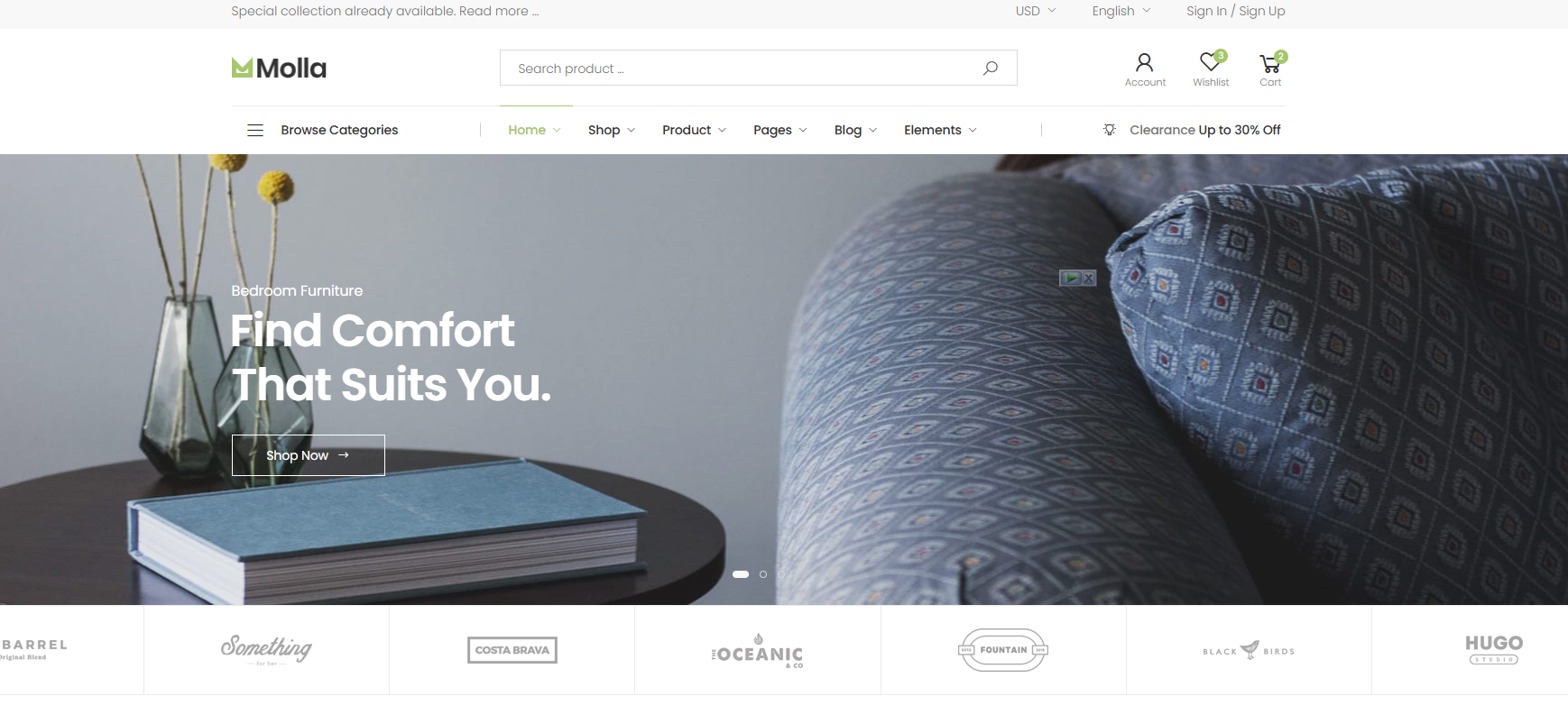Open the Blog menu item
The width and height of the screenshot is (1568, 724).
[x=855, y=130]
